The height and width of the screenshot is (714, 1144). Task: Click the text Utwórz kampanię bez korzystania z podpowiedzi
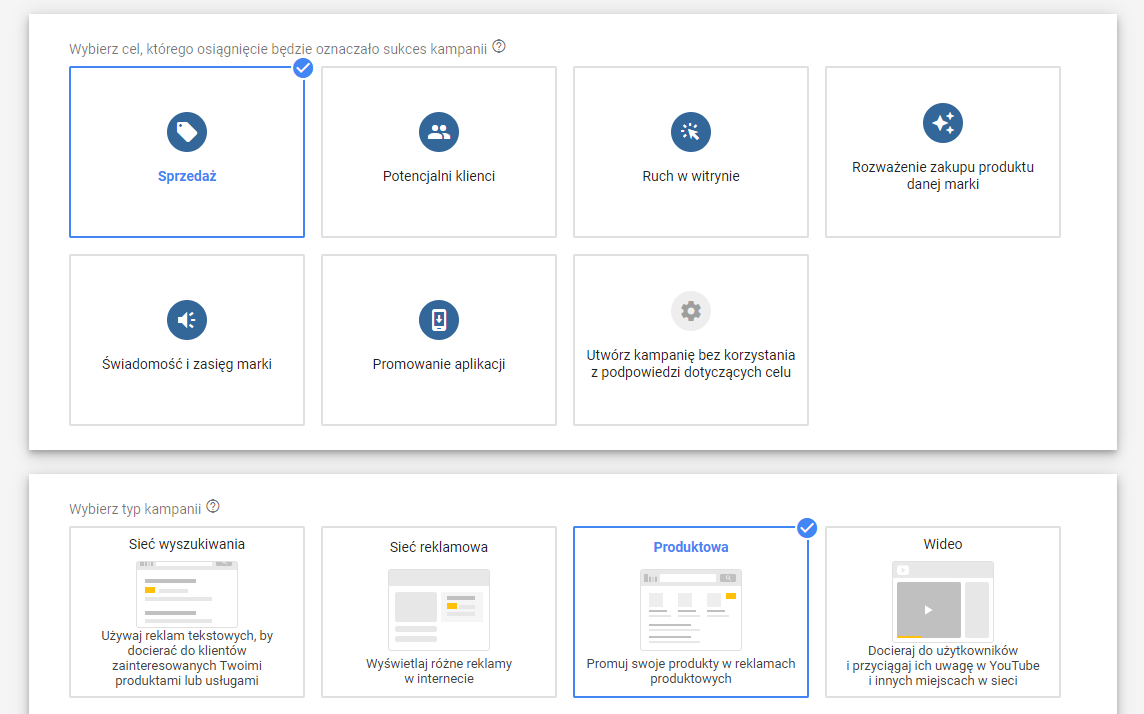pyautogui.click(x=691, y=364)
